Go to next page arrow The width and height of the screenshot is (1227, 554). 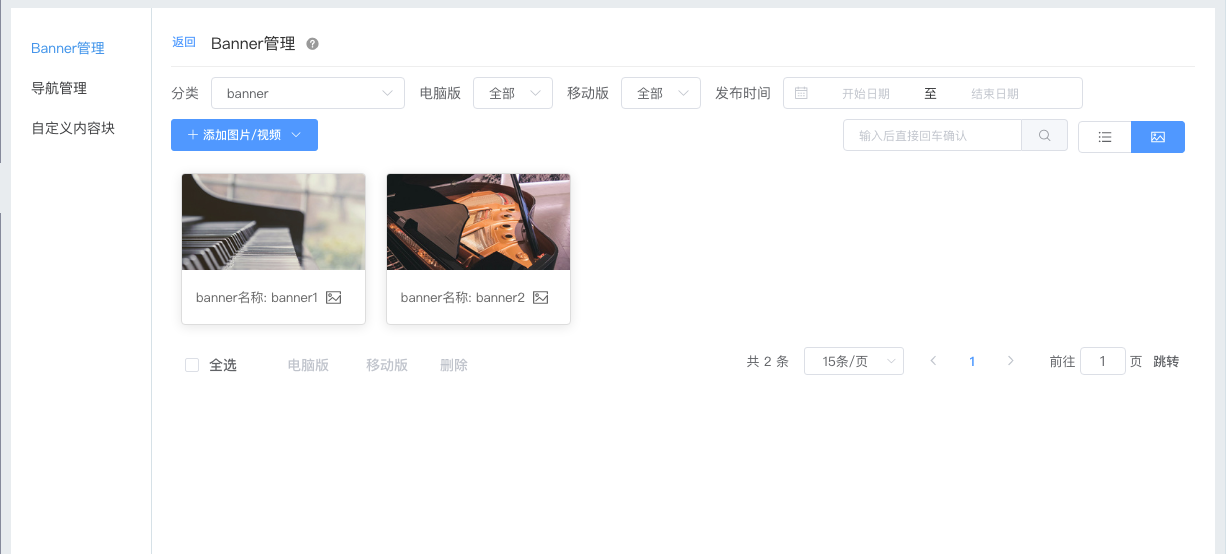tap(1010, 361)
